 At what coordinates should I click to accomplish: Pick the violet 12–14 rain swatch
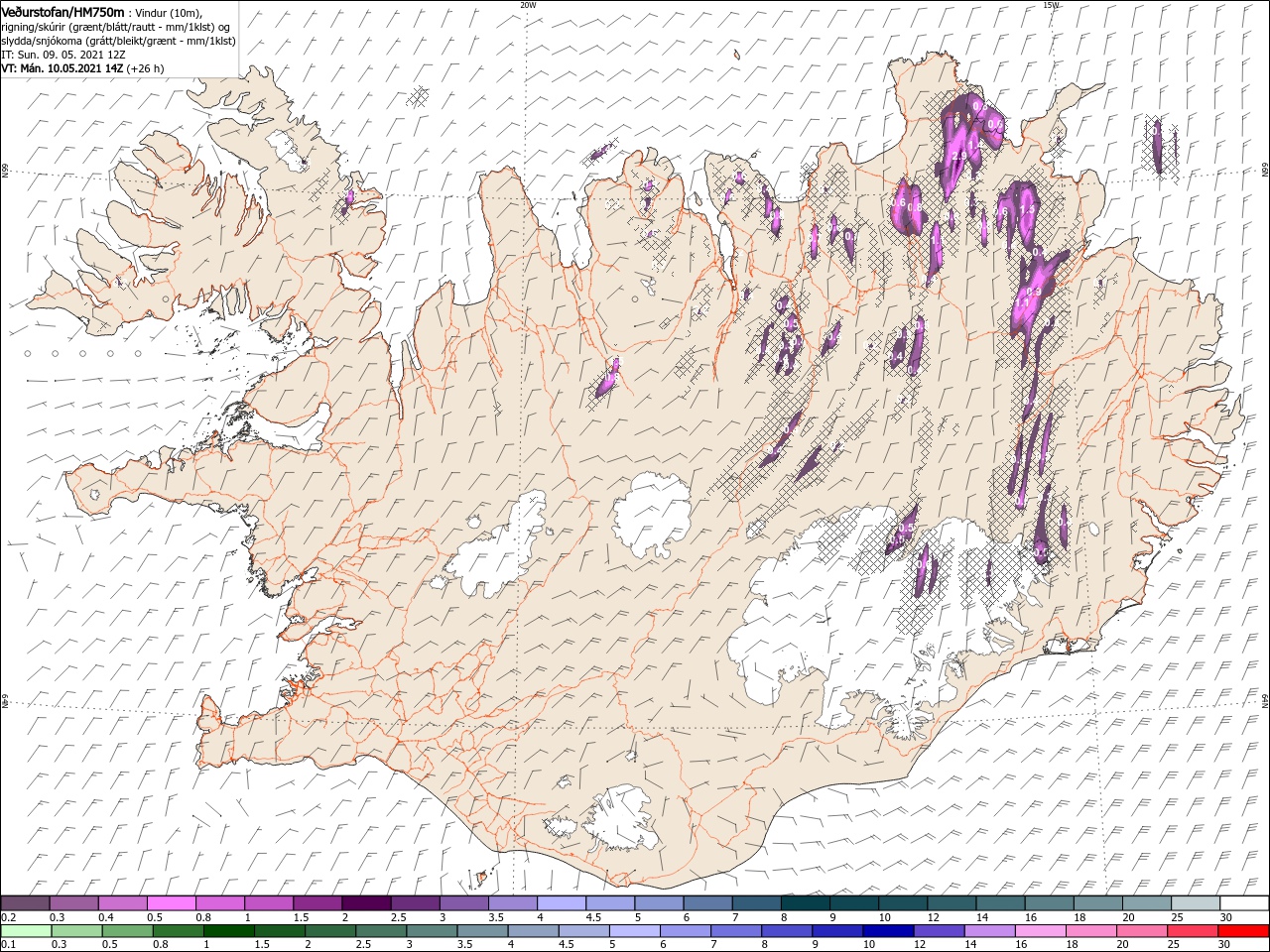click(x=940, y=931)
